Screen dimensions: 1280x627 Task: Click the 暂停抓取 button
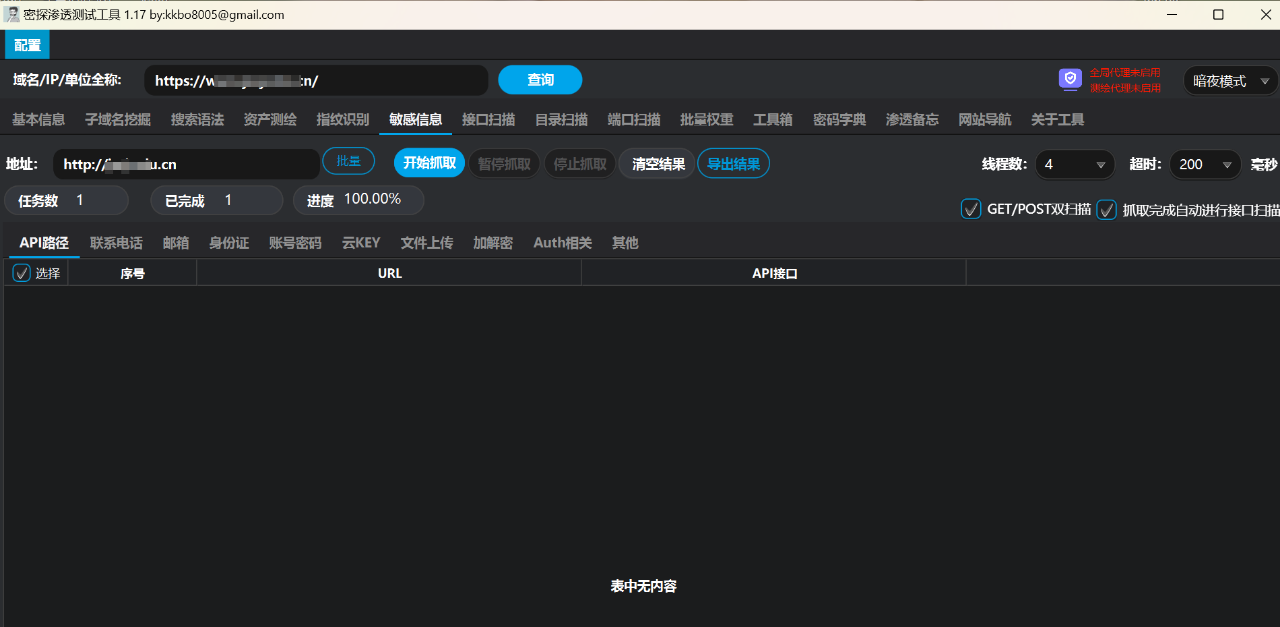tap(504, 163)
